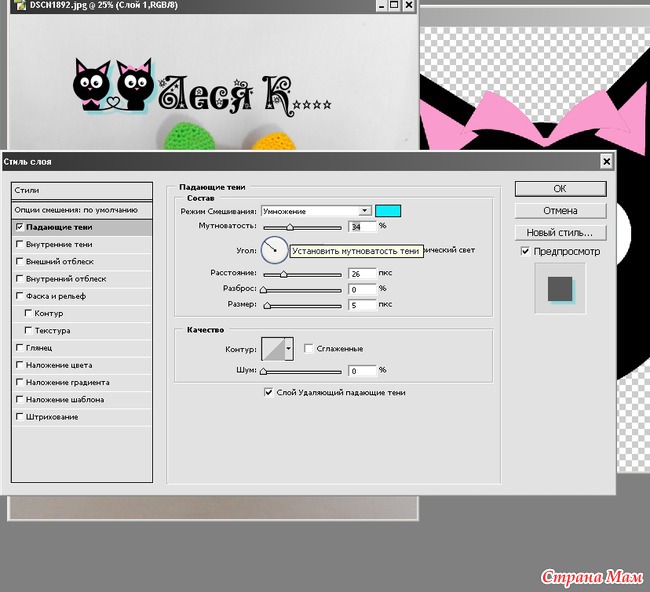This screenshot has height=592, width=650.
Task: Select the Фаска и рельеф style
Action: [x=20, y=296]
